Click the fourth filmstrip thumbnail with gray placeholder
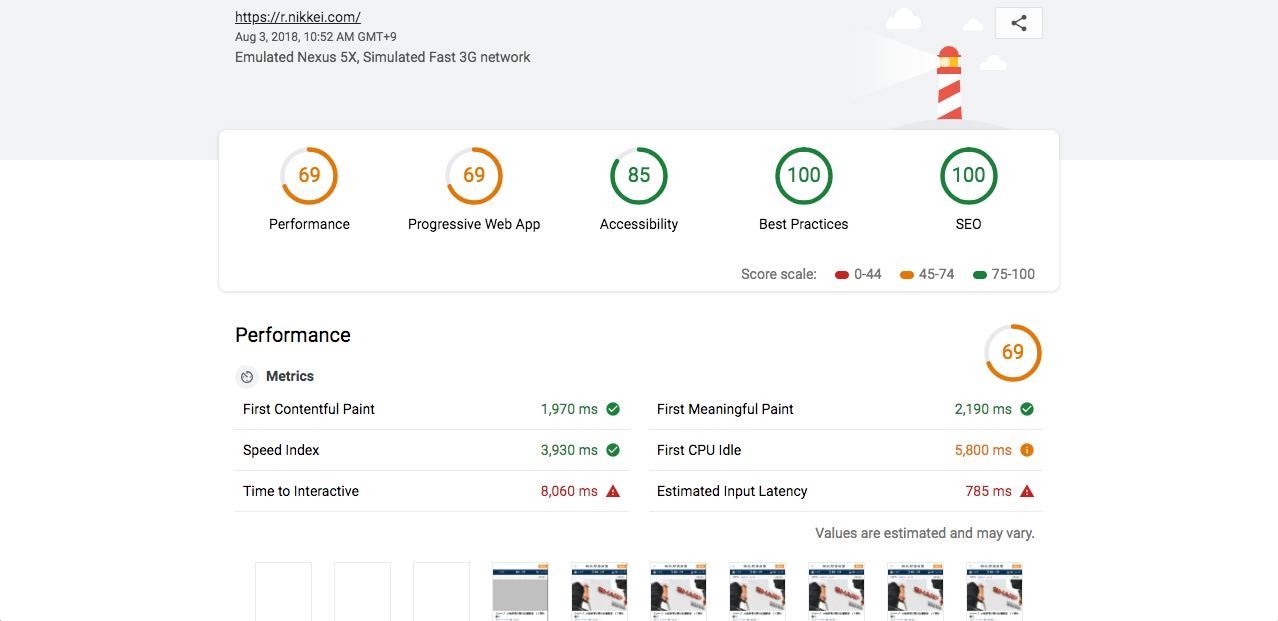The width and height of the screenshot is (1278, 621). tap(520, 591)
